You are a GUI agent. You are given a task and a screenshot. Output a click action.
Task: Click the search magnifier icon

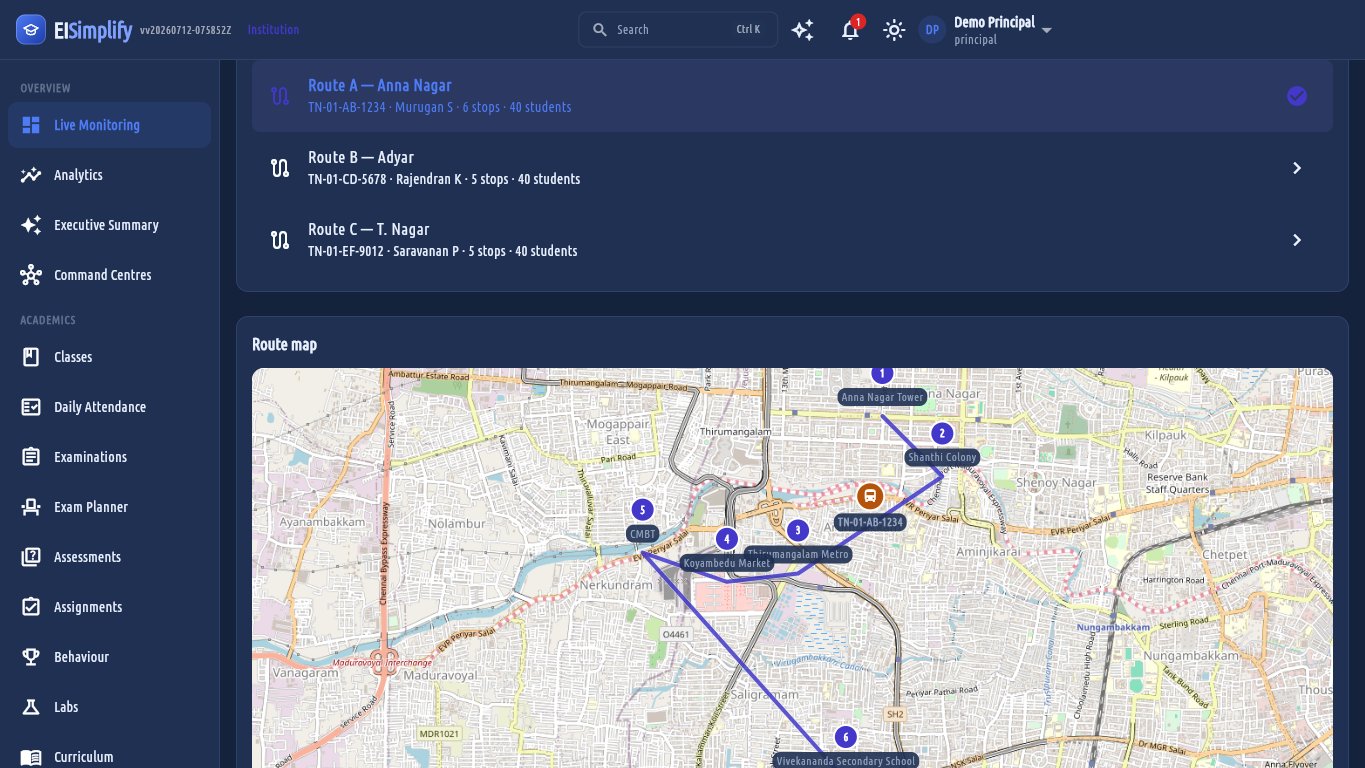600,30
